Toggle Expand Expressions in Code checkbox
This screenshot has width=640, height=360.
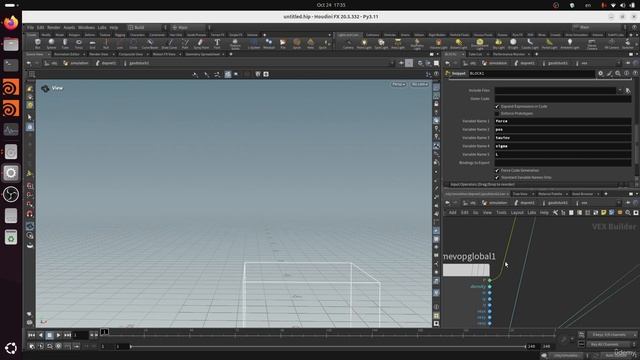(497, 107)
